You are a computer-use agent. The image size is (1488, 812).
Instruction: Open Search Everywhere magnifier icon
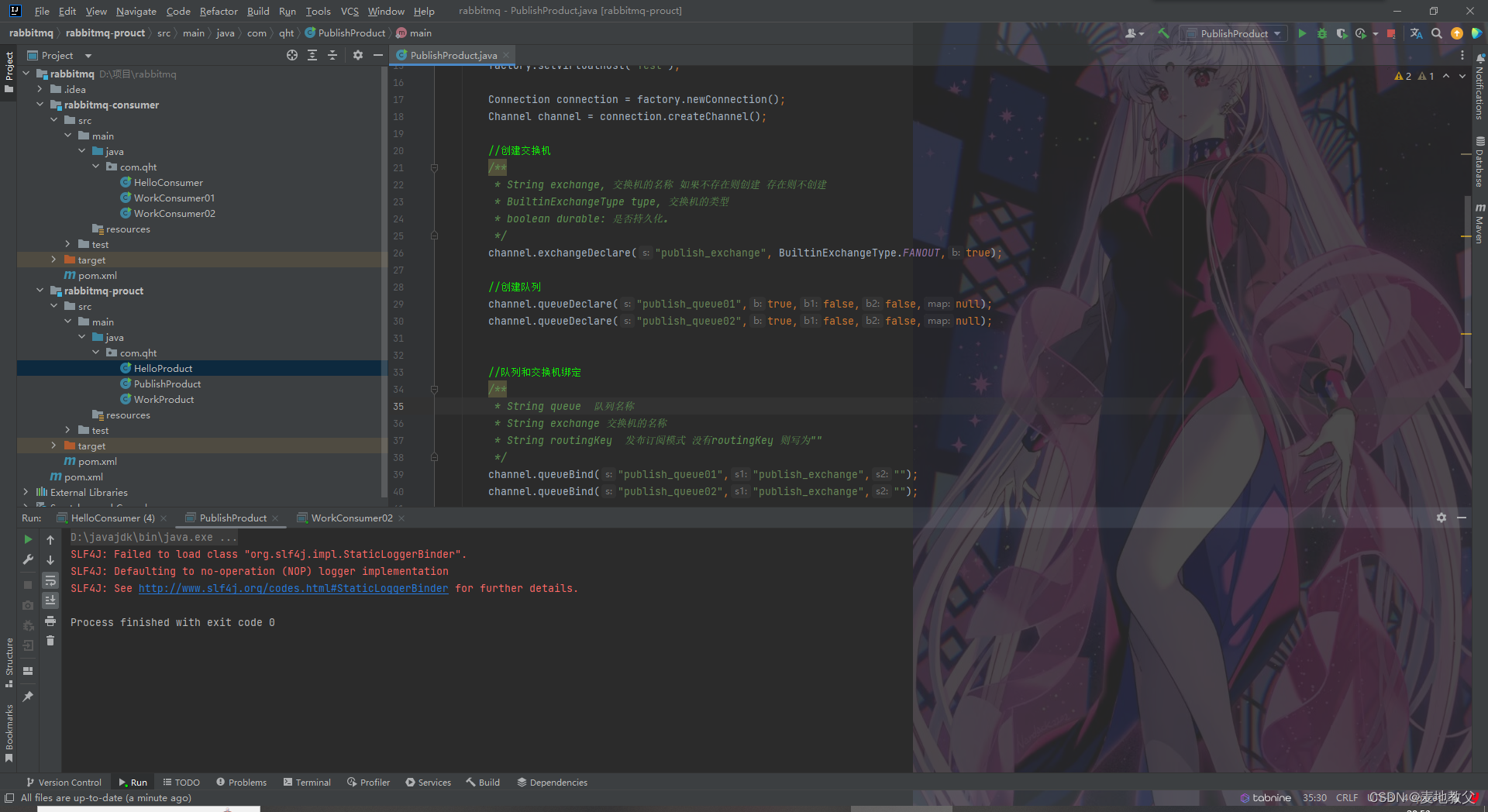pos(1437,33)
